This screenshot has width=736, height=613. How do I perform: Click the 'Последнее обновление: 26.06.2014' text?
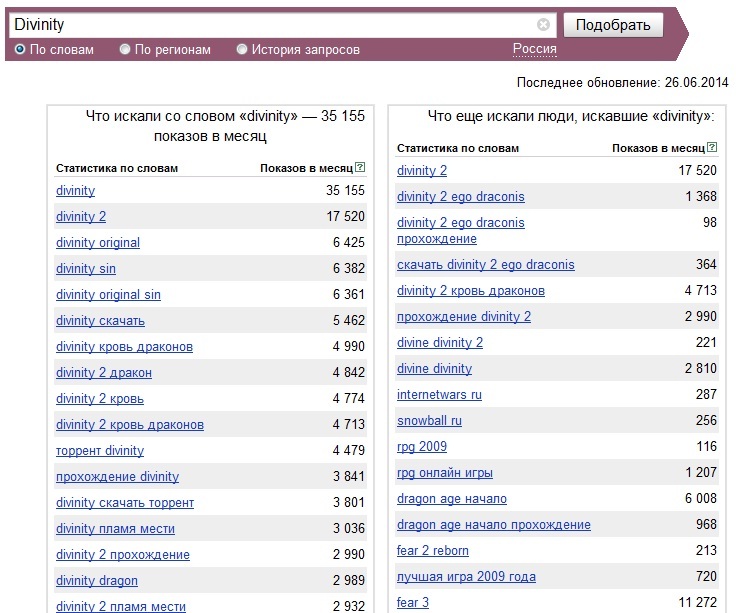coord(622,83)
